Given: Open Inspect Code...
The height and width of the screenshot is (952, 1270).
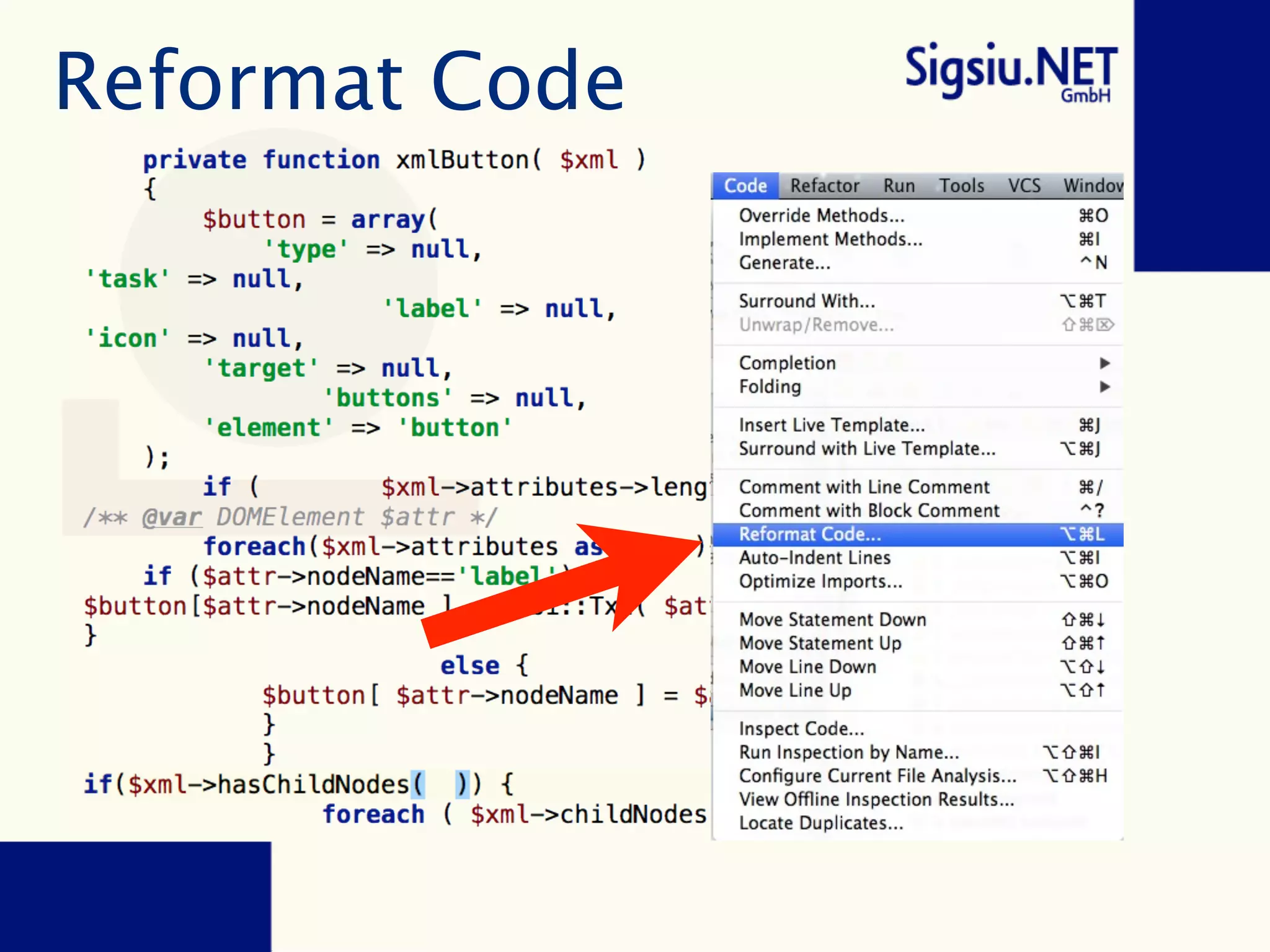Looking at the screenshot, I should pos(918,729).
